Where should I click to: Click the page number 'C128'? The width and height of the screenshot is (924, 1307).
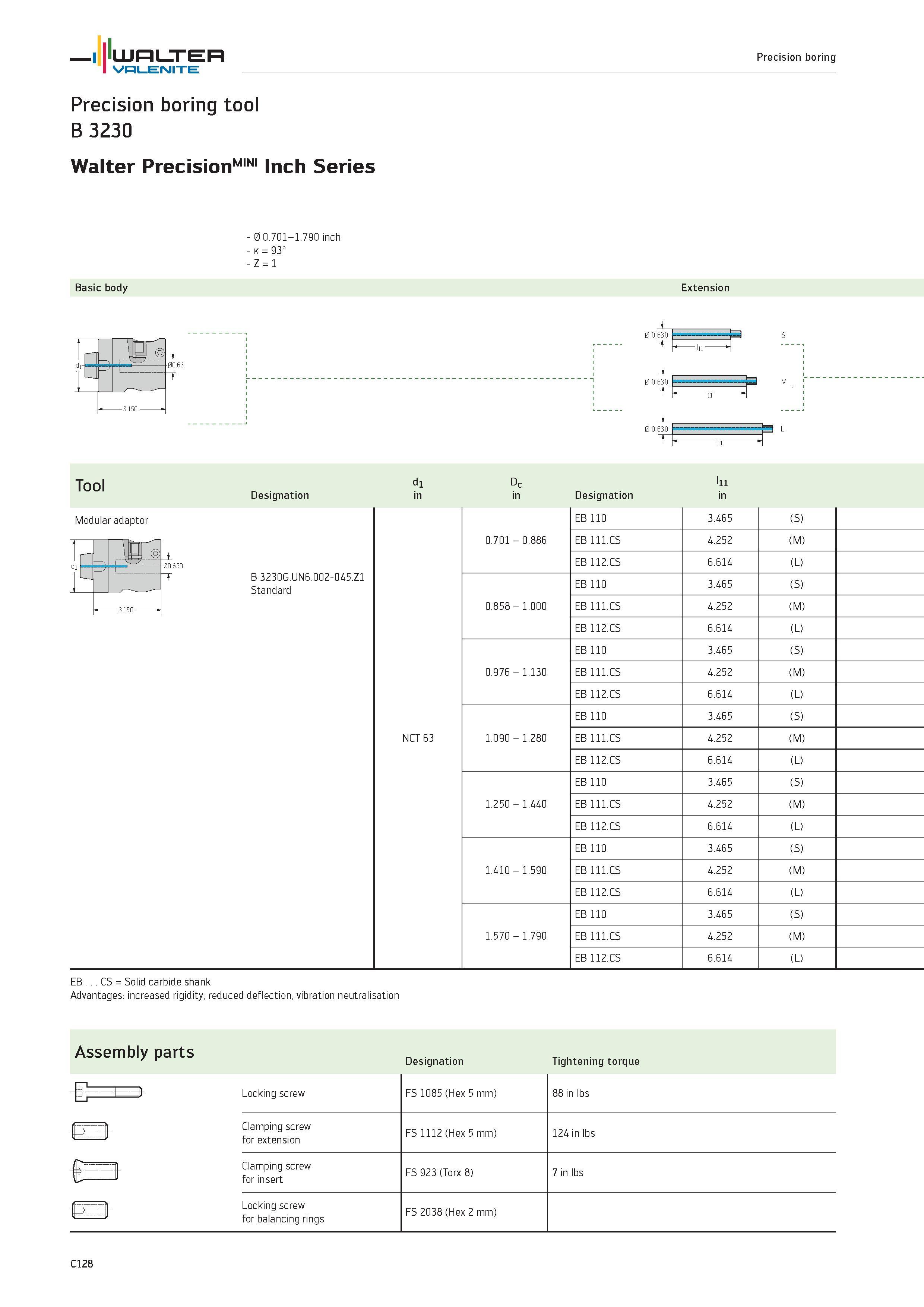[82, 1263]
